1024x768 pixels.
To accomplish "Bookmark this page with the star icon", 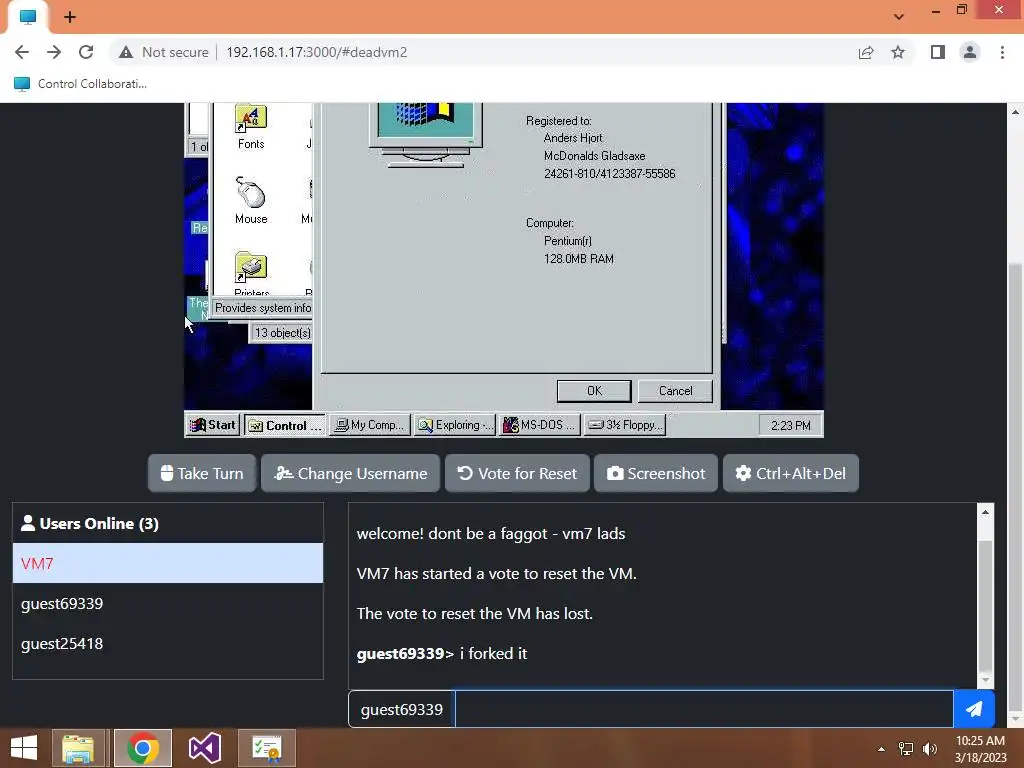I will [x=898, y=52].
